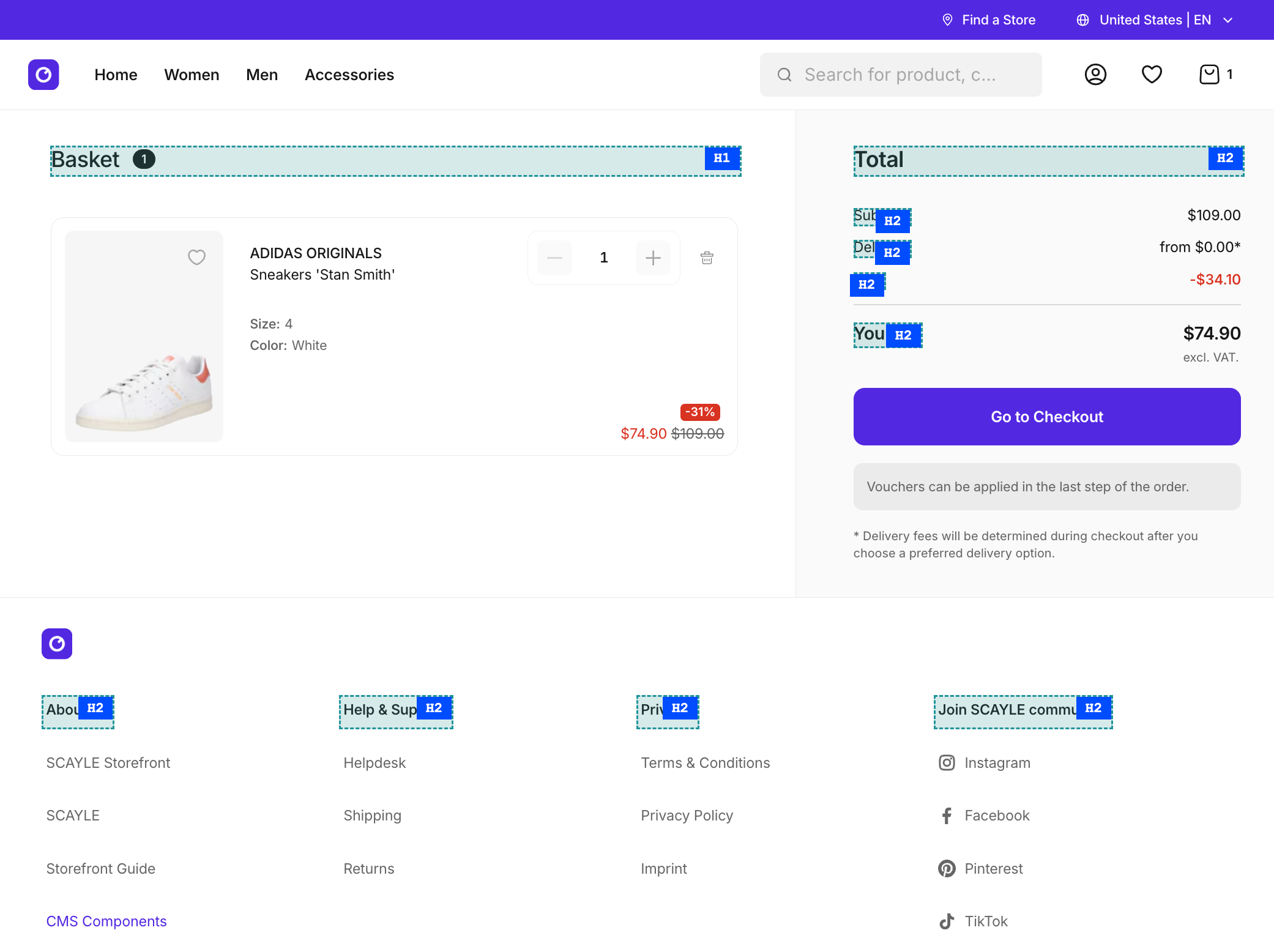
Task: Increase quantity with plus button
Action: pos(653,258)
